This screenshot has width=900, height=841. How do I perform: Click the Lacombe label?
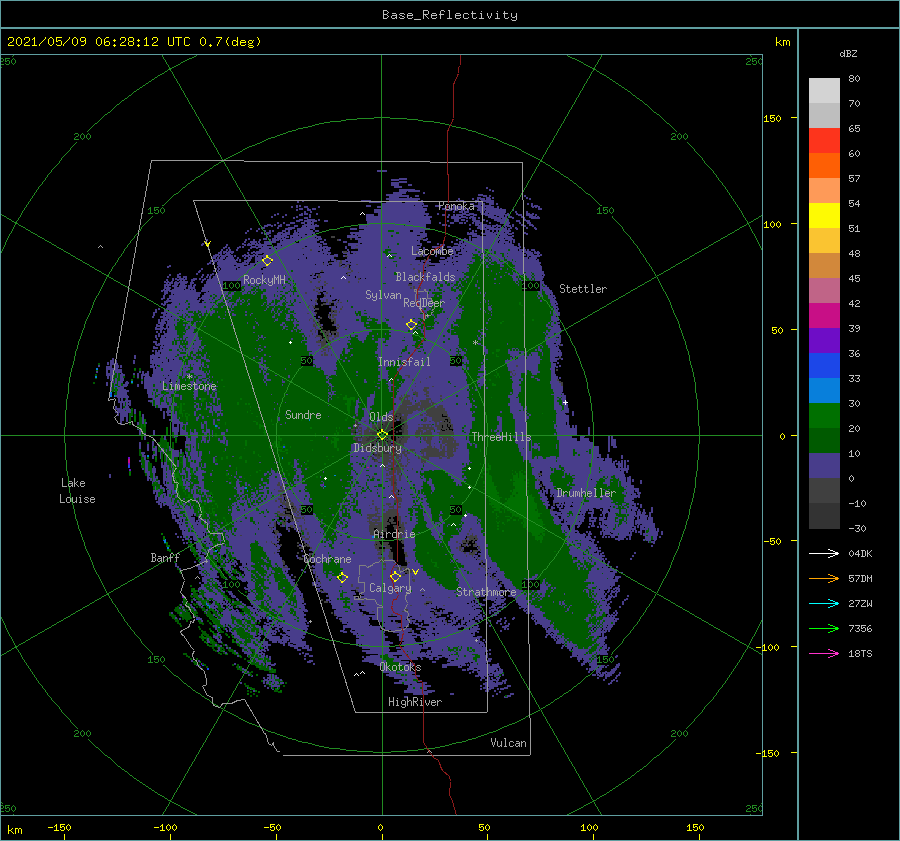click(x=432, y=251)
